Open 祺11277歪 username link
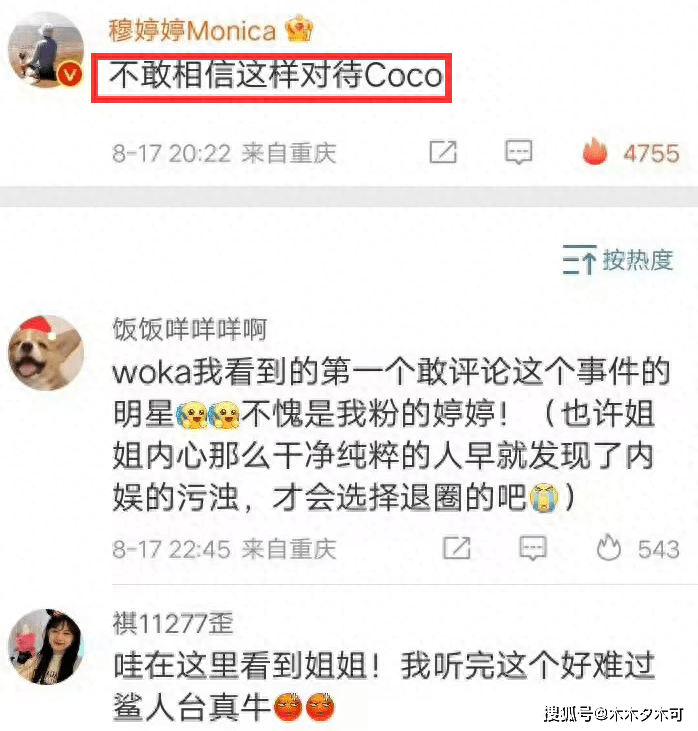 pos(173,623)
